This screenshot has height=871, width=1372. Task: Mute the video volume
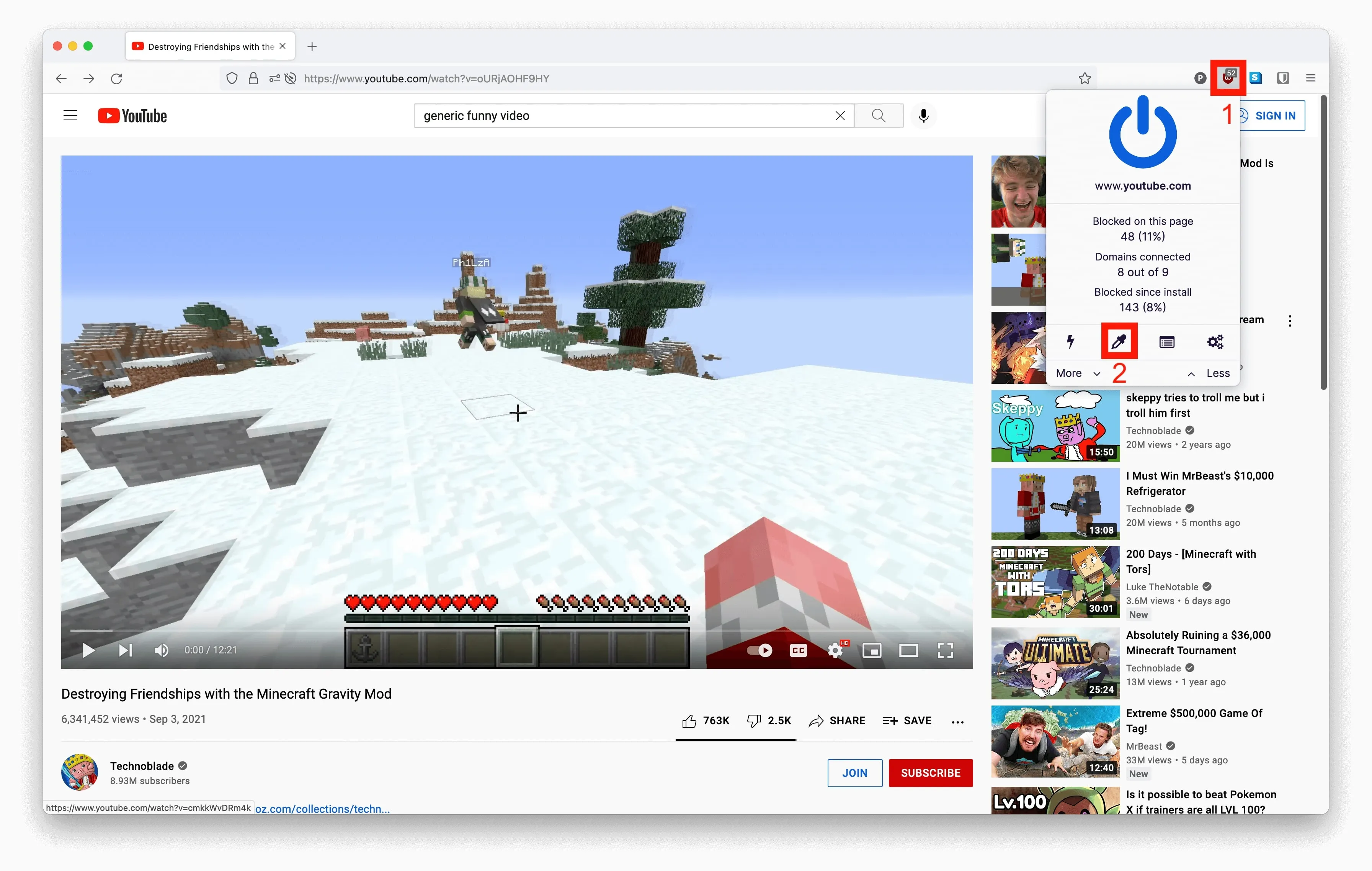pyautogui.click(x=161, y=650)
